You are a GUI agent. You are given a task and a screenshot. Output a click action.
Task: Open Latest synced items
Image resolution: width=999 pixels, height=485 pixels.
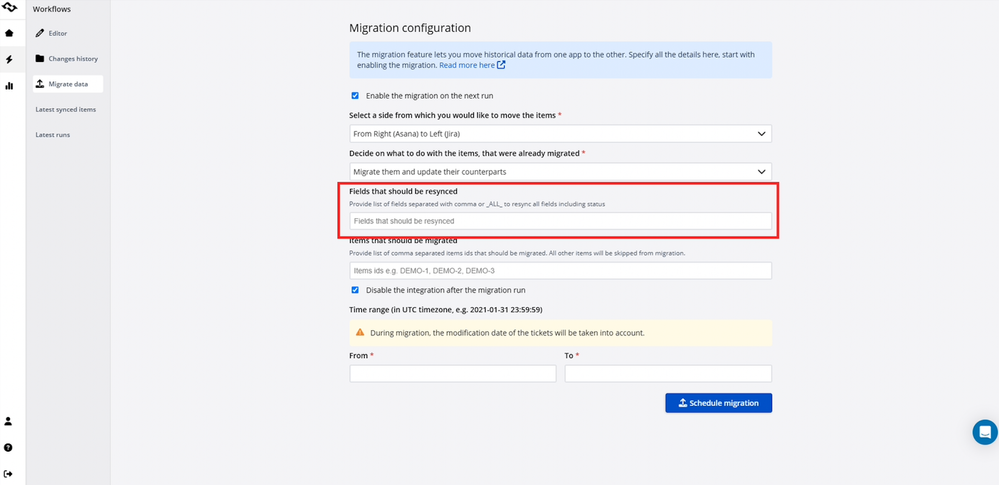point(66,109)
